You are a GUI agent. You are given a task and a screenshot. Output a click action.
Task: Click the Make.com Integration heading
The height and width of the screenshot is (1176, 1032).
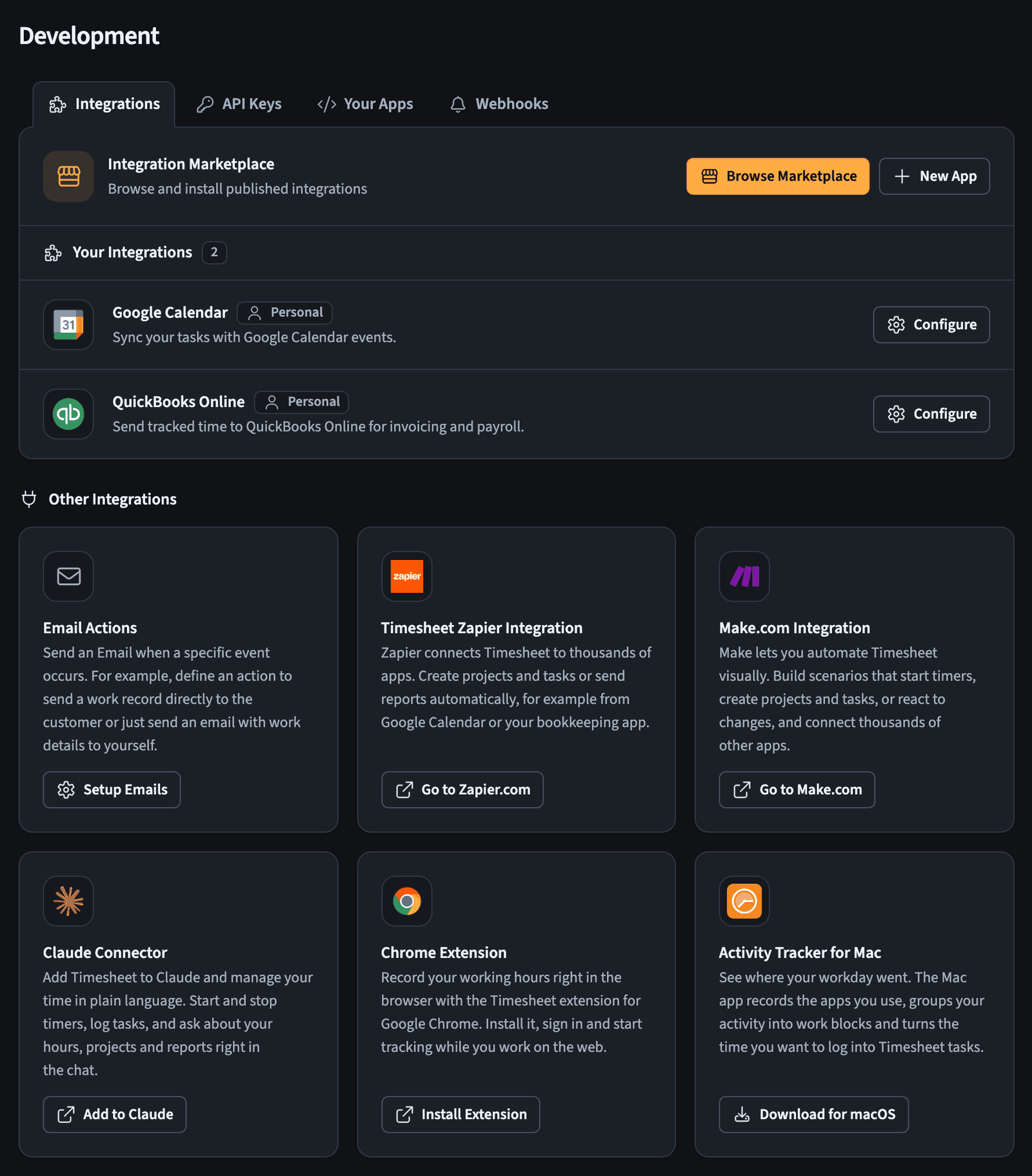[794, 628]
